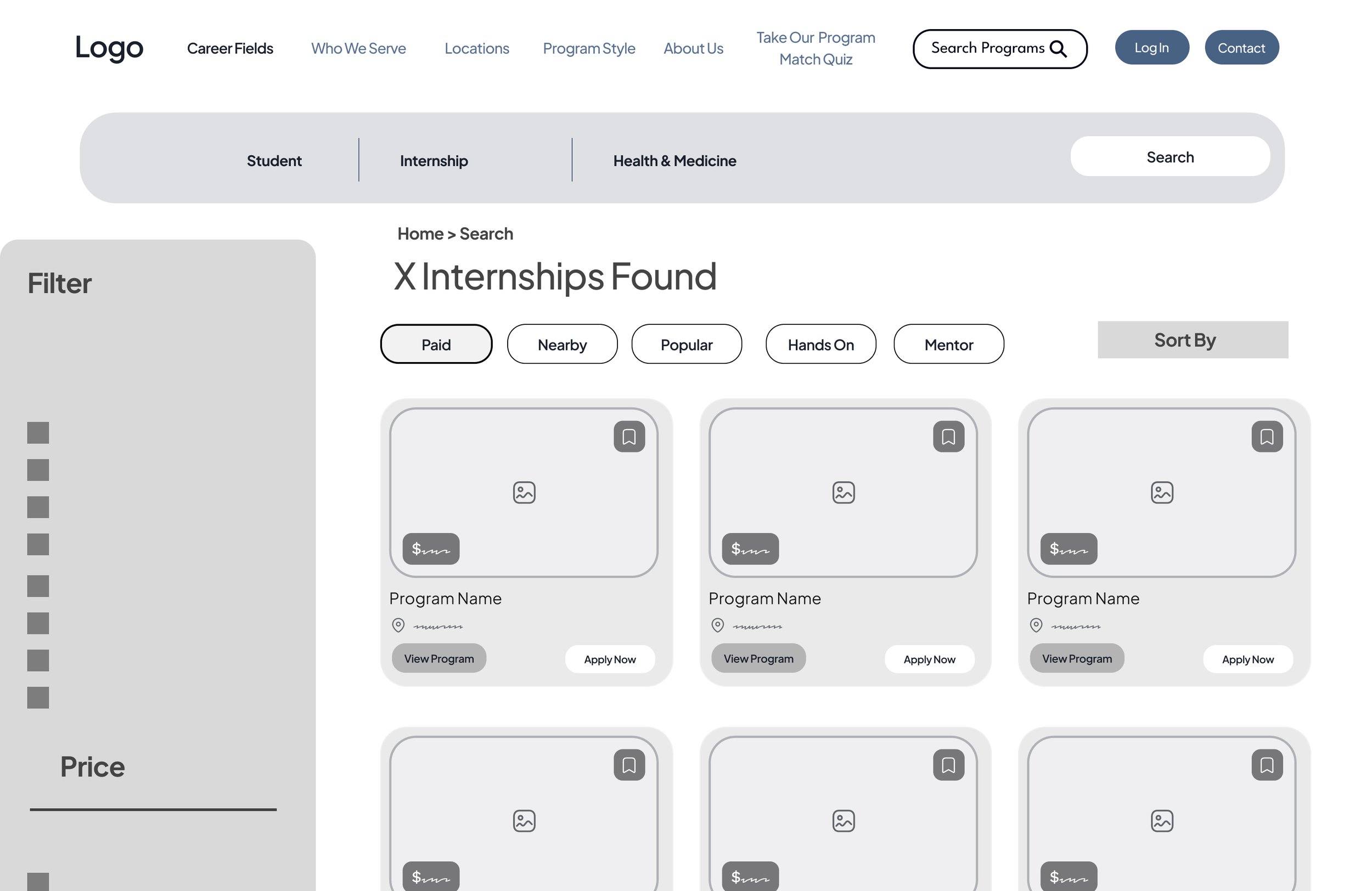Click Apply Now on the right top-row card
Screen dimensions: 1372x891
pos(1247,659)
